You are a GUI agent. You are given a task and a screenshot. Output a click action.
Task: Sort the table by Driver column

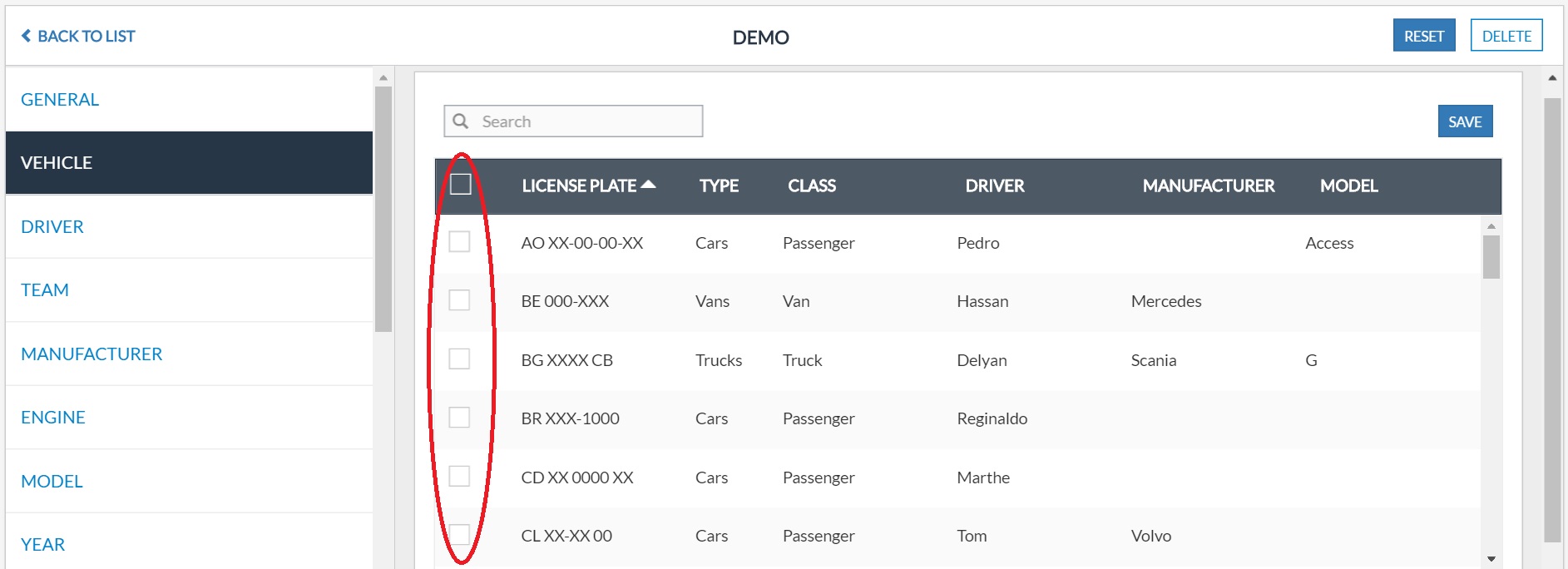(x=994, y=186)
